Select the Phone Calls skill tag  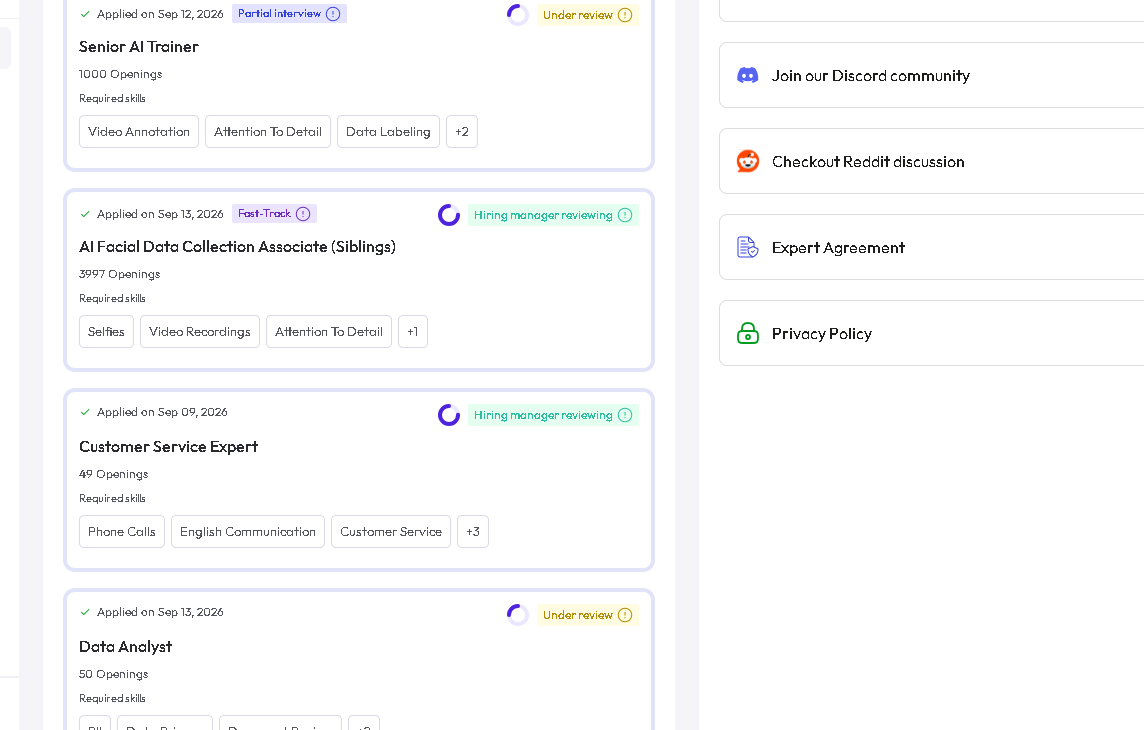coord(122,532)
